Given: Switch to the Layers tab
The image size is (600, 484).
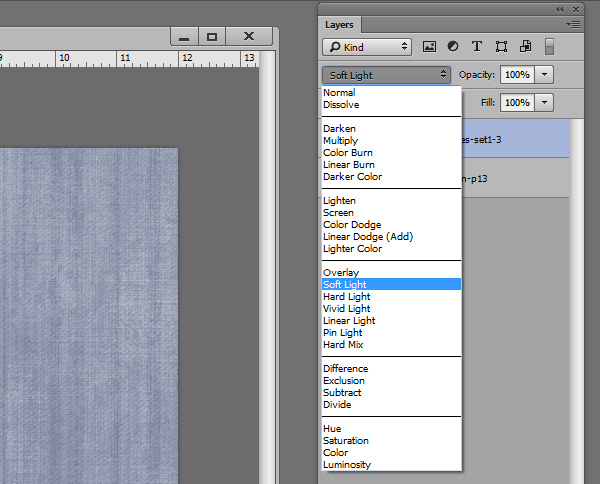Looking at the screenshot, I should (x=342, y=24).
